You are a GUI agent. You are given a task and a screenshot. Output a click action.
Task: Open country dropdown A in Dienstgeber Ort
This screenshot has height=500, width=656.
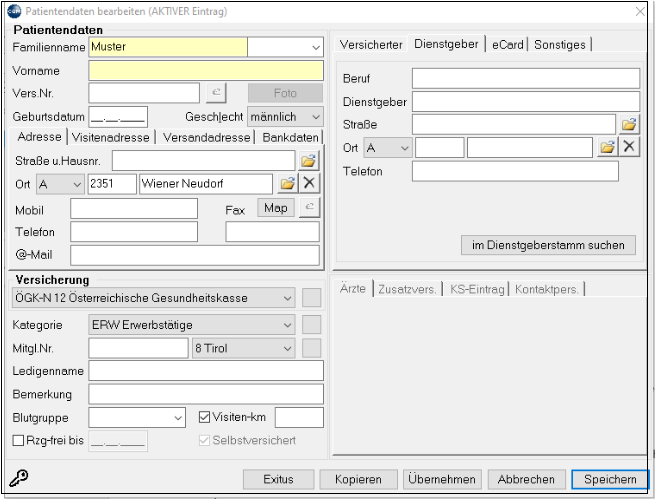[388, 148]
